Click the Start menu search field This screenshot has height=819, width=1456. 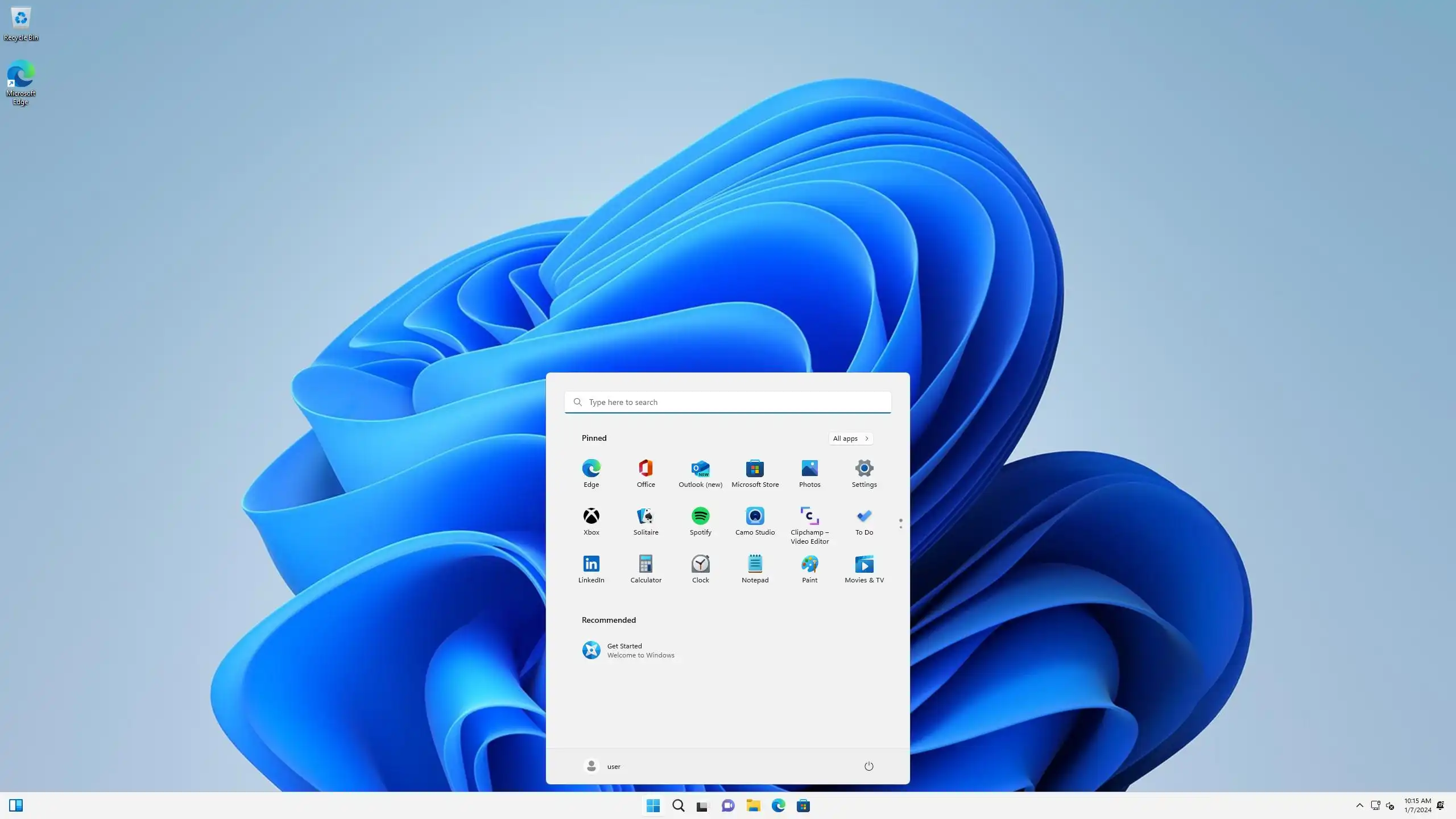point(728,402)
